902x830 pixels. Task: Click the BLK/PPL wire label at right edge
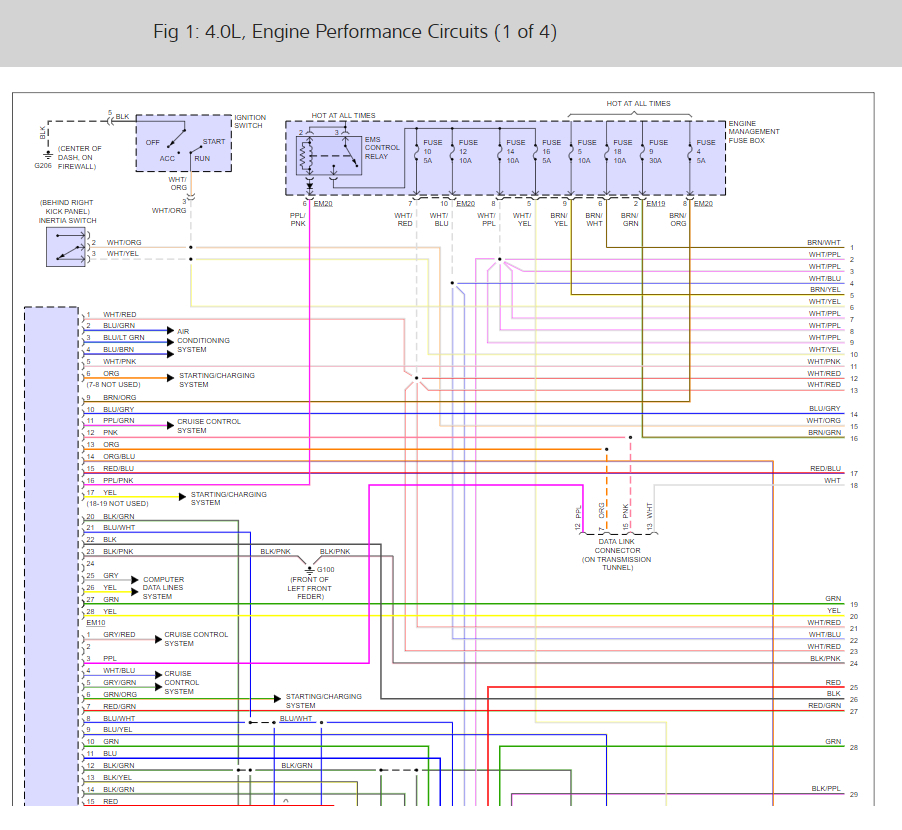(x=825, y=788)
